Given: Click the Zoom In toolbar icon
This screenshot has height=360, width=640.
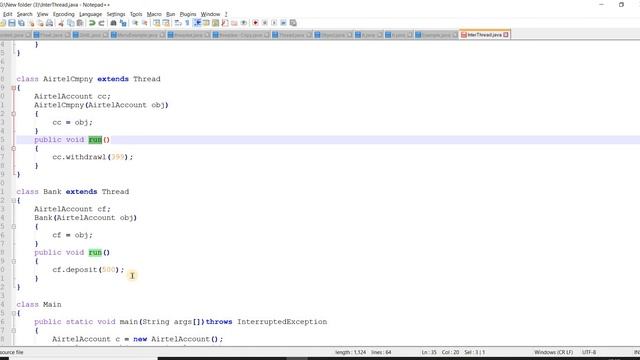Looking at the screenshot, I should click(x=135, y=23).
